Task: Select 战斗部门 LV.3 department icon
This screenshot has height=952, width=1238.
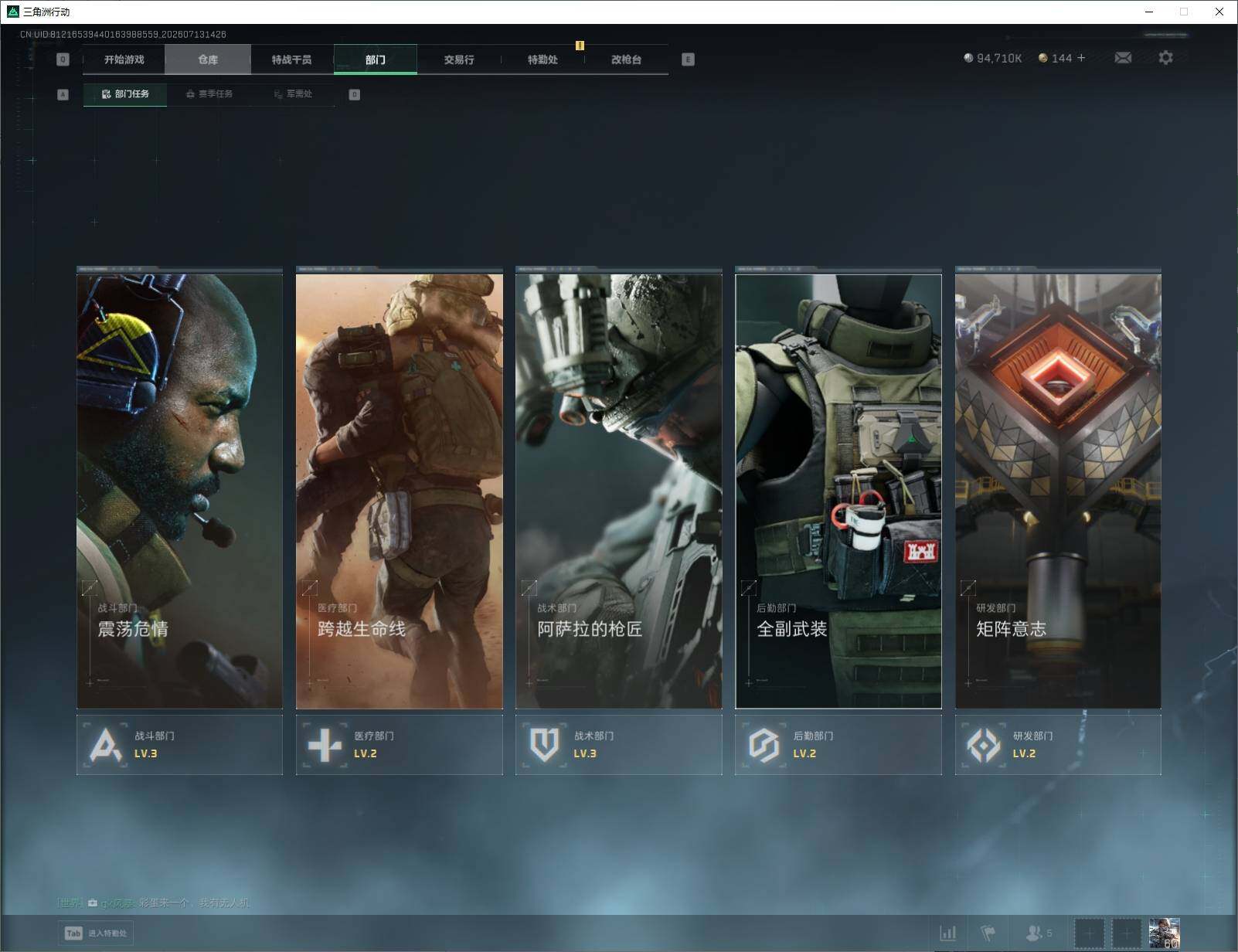Action: 106,745
